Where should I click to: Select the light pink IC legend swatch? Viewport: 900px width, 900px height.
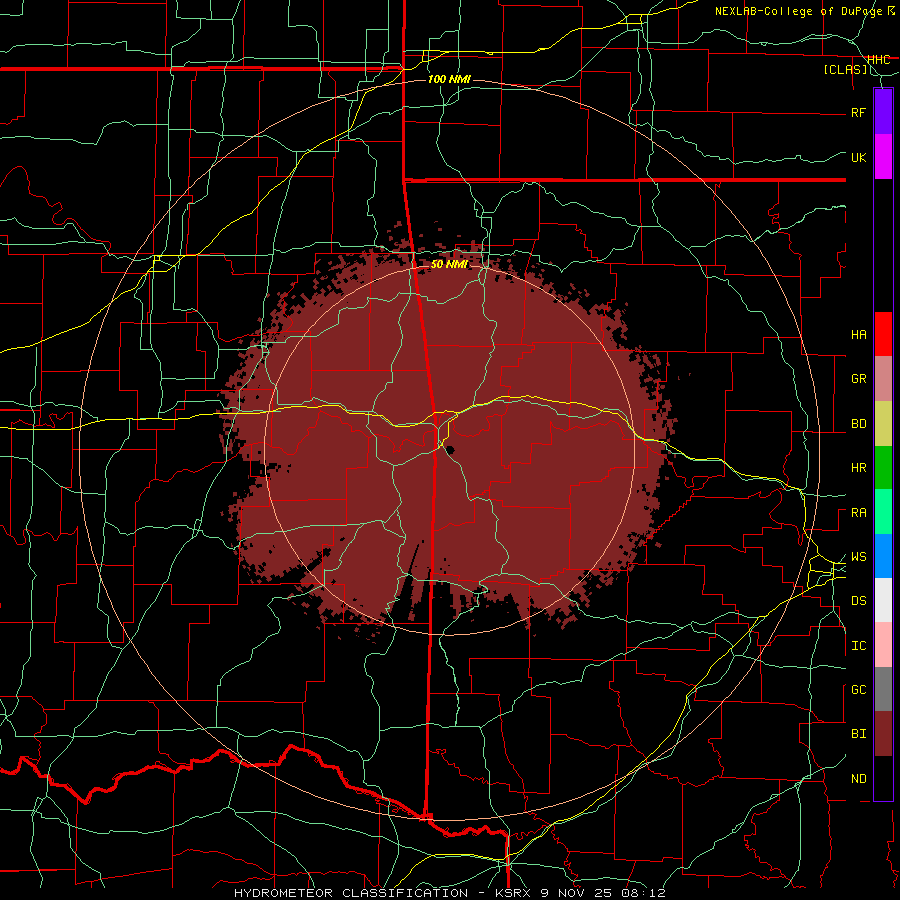pos(883,645)
